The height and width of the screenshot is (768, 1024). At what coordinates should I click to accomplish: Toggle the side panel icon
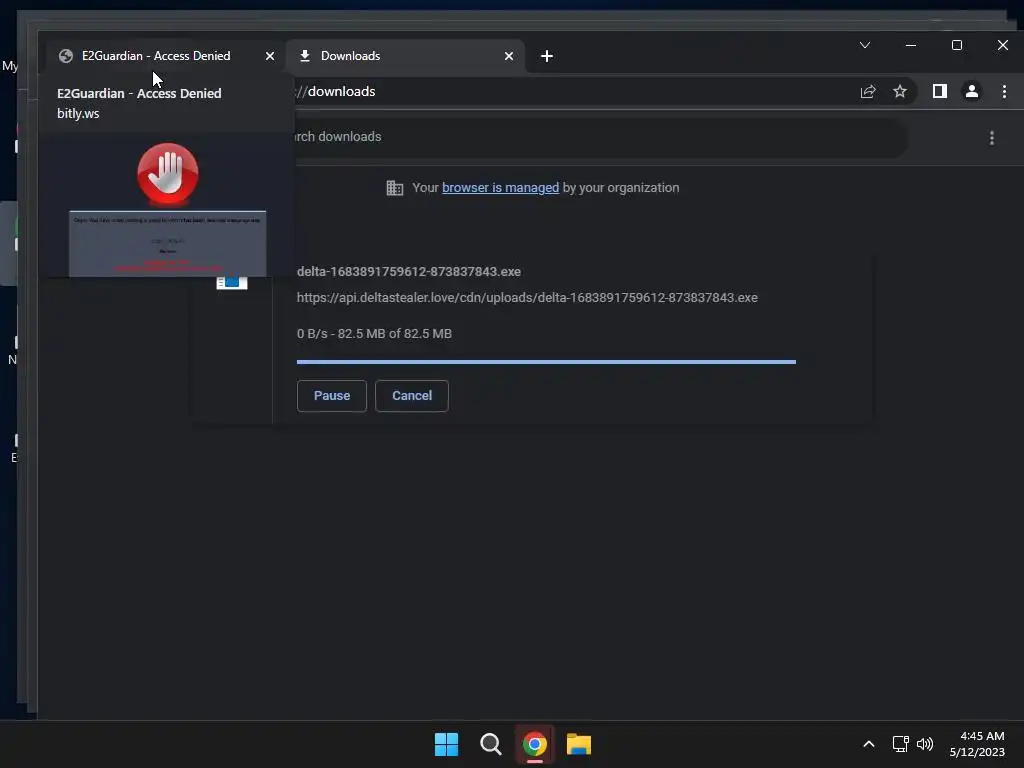[x=940, y=91]
